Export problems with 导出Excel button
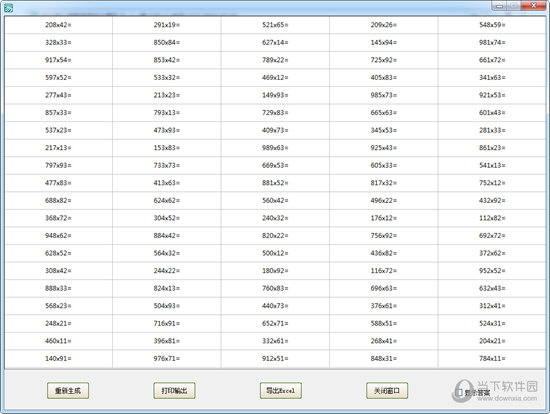This screenshot has height=414, width=550. point(281,390)
